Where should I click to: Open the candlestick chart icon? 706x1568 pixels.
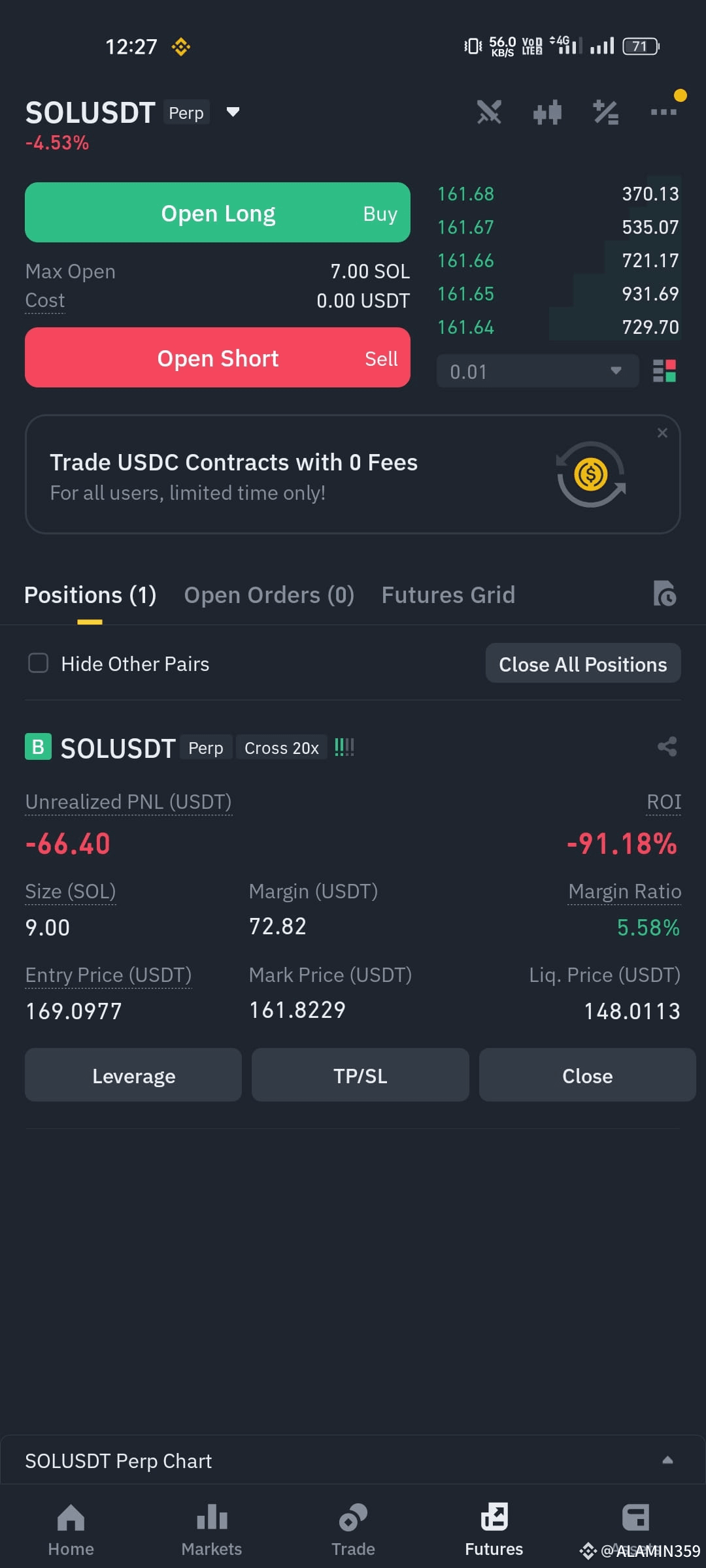pyautogui.click(x=547, y=112)
